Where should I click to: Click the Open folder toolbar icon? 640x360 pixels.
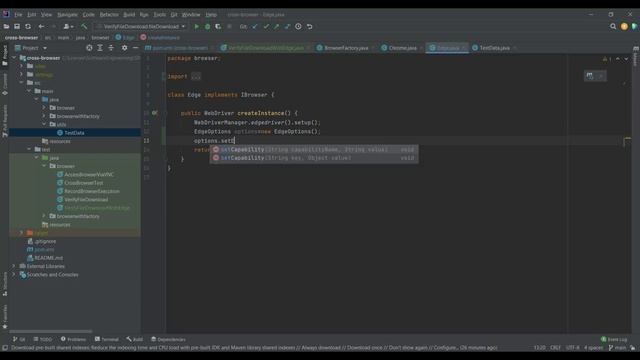[6, 27]
